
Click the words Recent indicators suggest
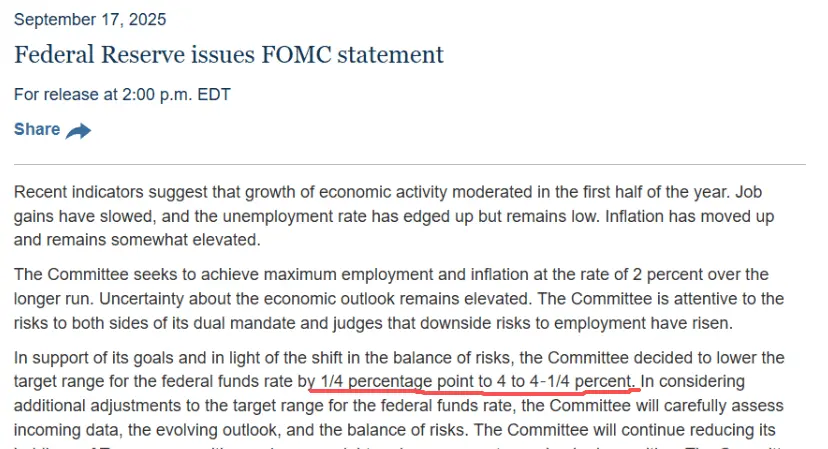click(110, 192)
